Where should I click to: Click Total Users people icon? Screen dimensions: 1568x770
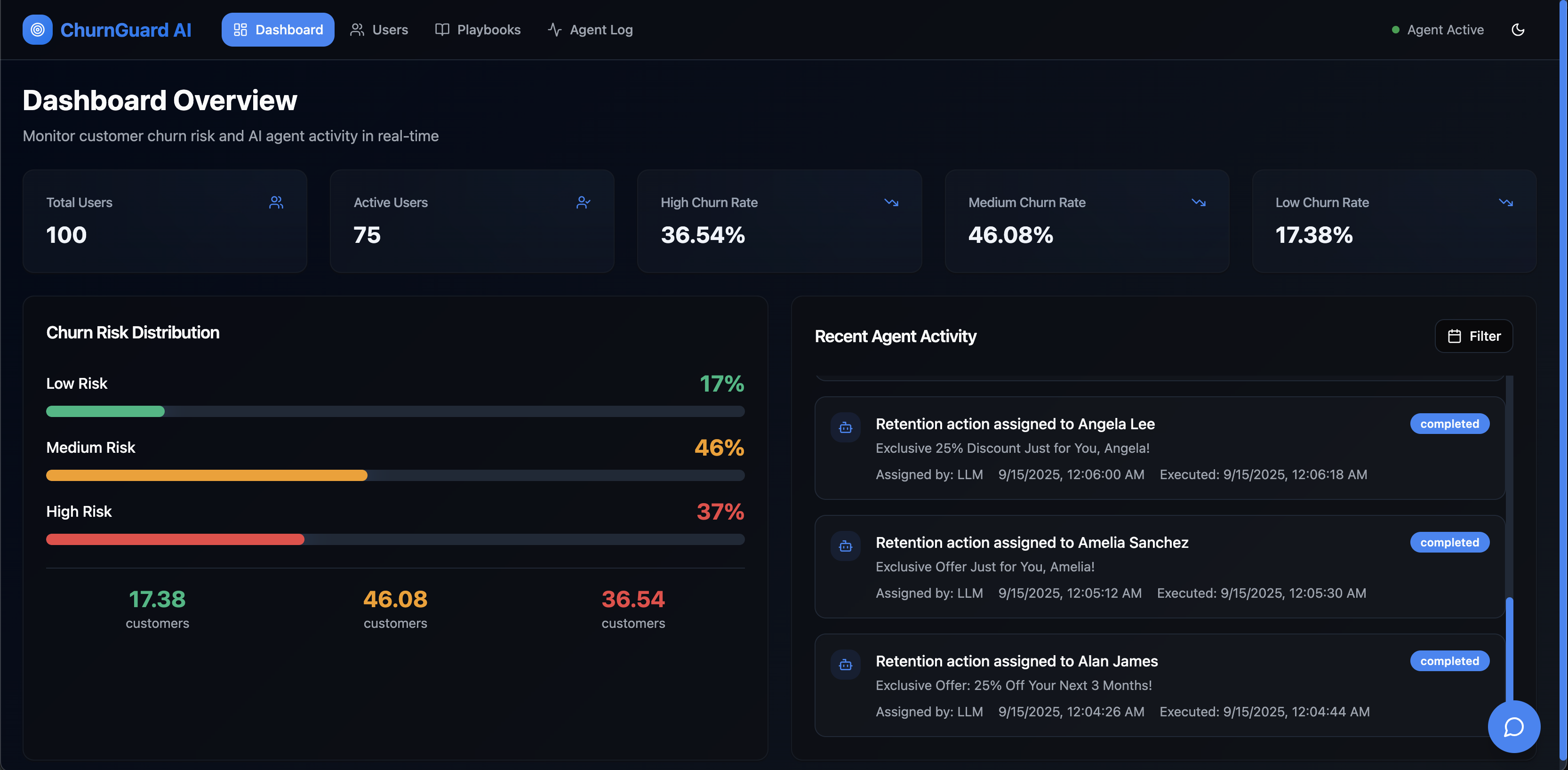(x=276, y=202)
